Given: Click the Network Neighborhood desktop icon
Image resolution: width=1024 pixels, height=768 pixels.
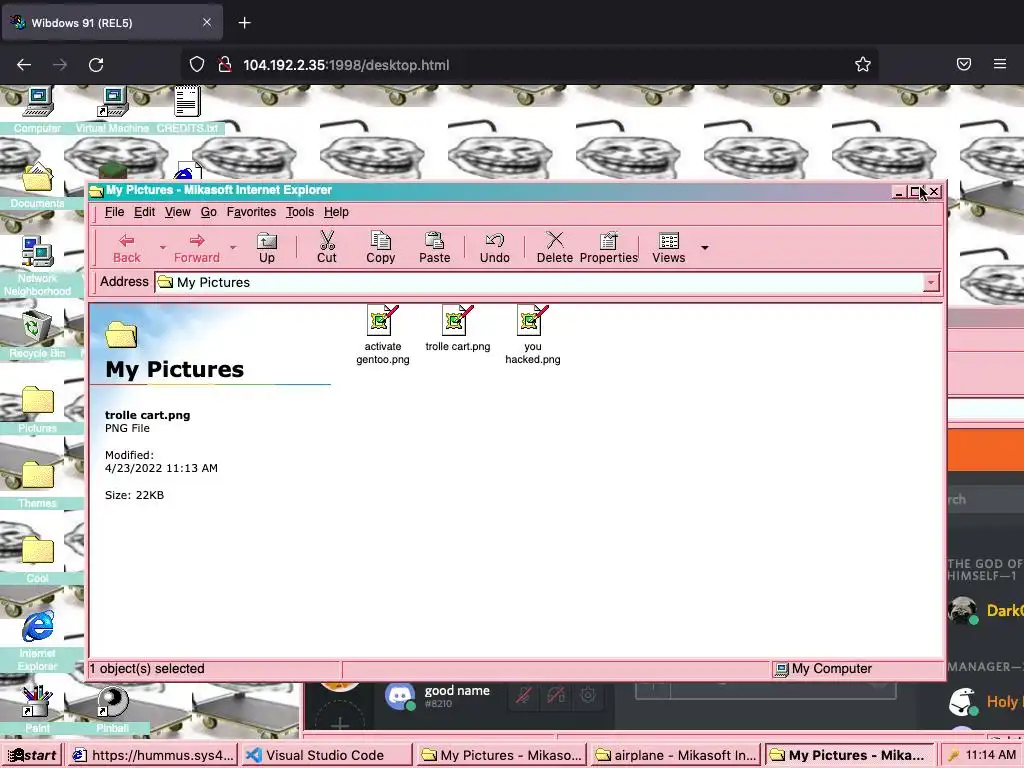Looking at the screenshot, I should coord(37,266).
